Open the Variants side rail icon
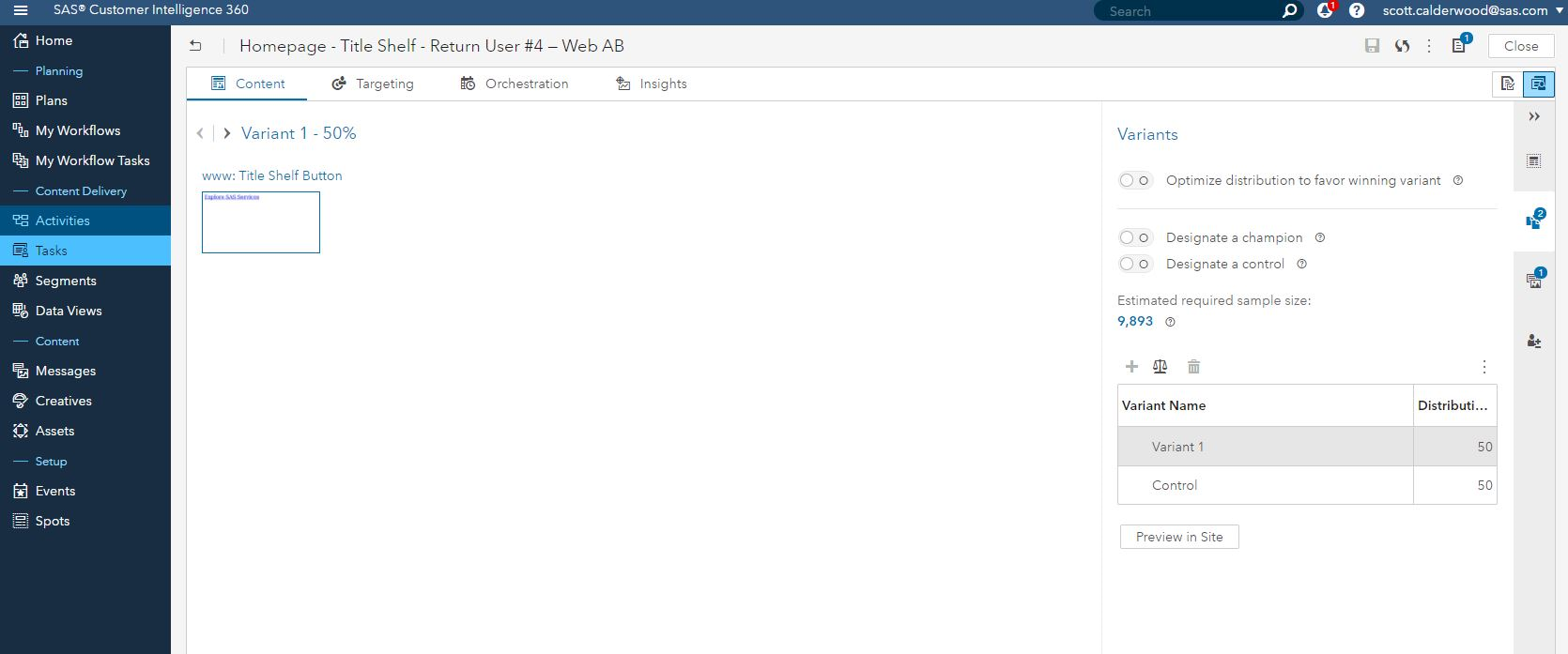This screenshot has height=654, width=1568. (1534, 220)
